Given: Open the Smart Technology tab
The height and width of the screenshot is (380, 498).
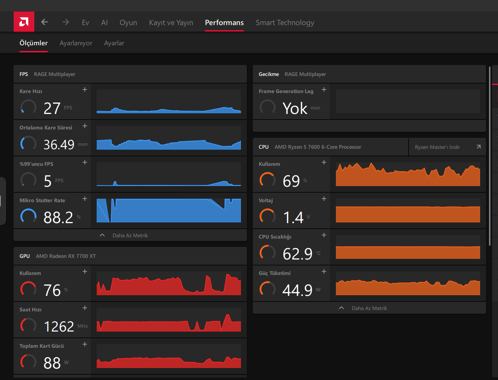Looking at the screenshot, I should point(285,23).
